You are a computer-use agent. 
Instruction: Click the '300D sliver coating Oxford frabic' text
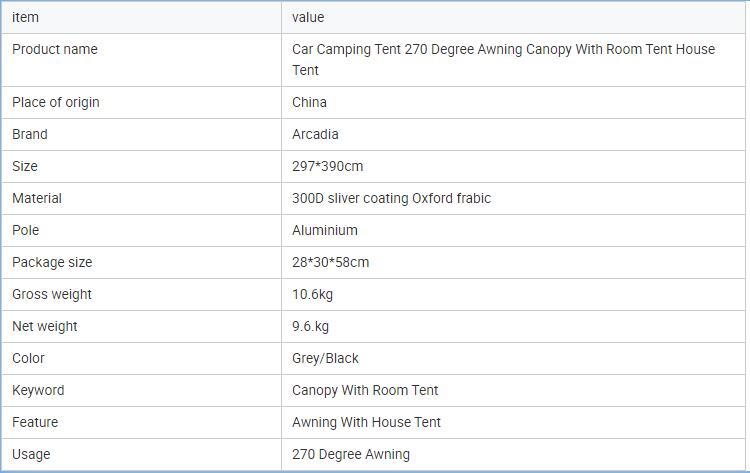coord(391,198)
